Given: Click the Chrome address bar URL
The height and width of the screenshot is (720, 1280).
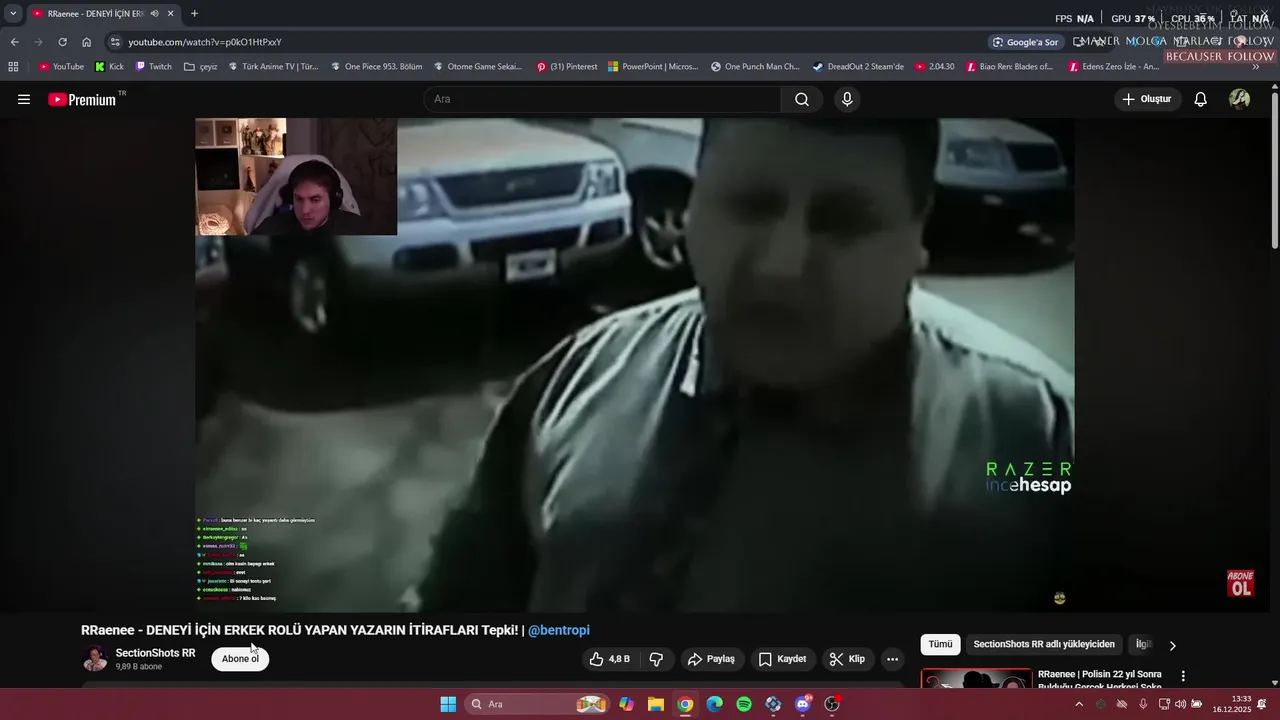Looking at the screenshot, I should (x=205, y=42).
